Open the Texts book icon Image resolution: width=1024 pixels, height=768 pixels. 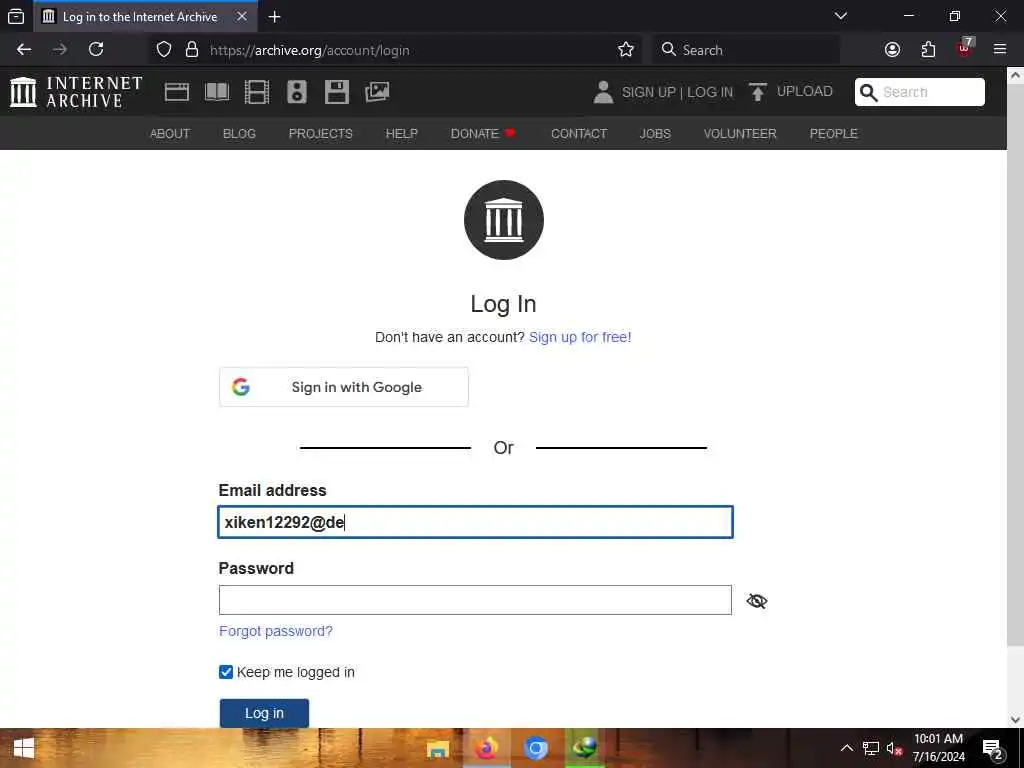[x=217, y=92]
